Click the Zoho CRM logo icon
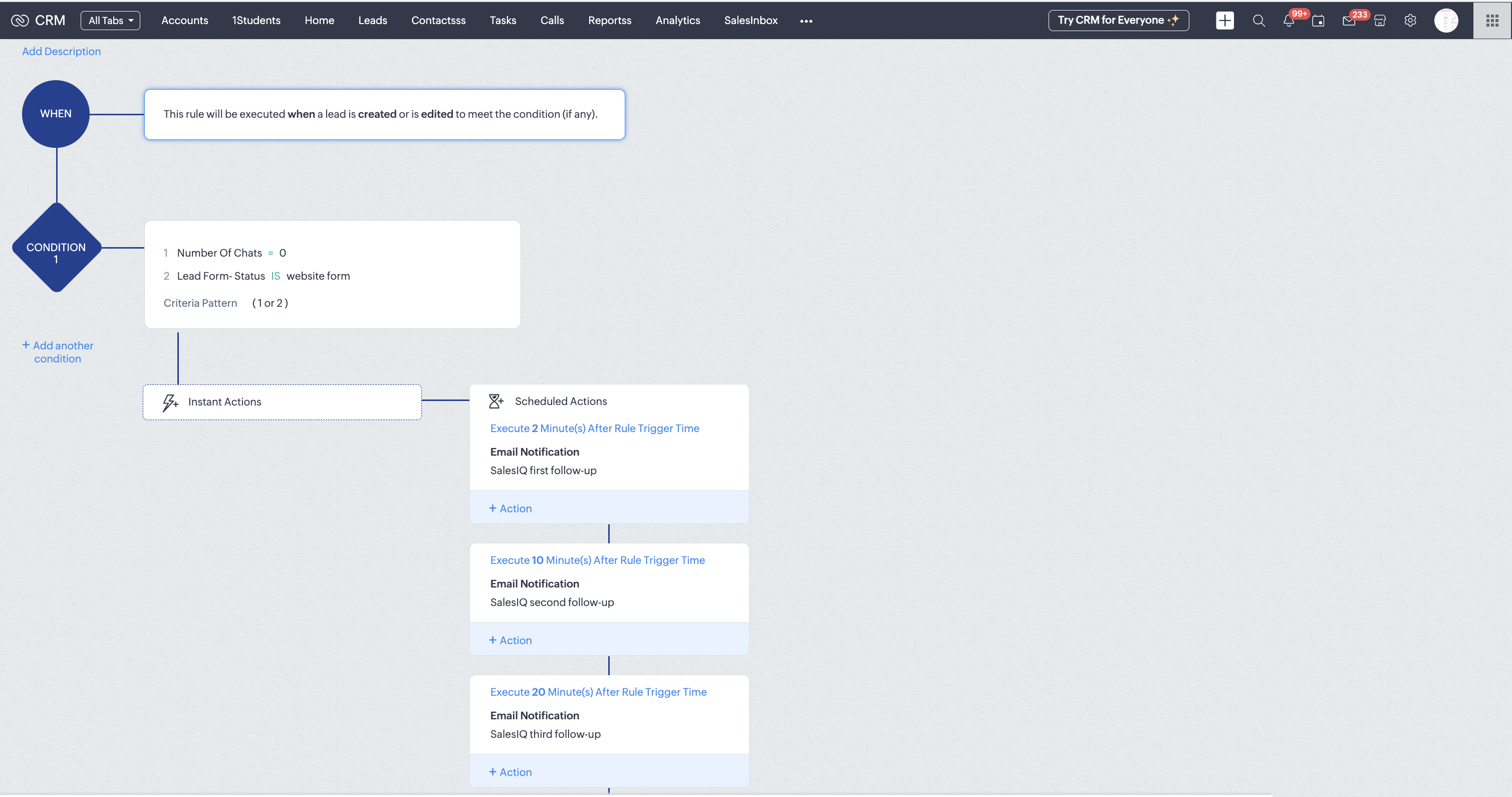 20,21
